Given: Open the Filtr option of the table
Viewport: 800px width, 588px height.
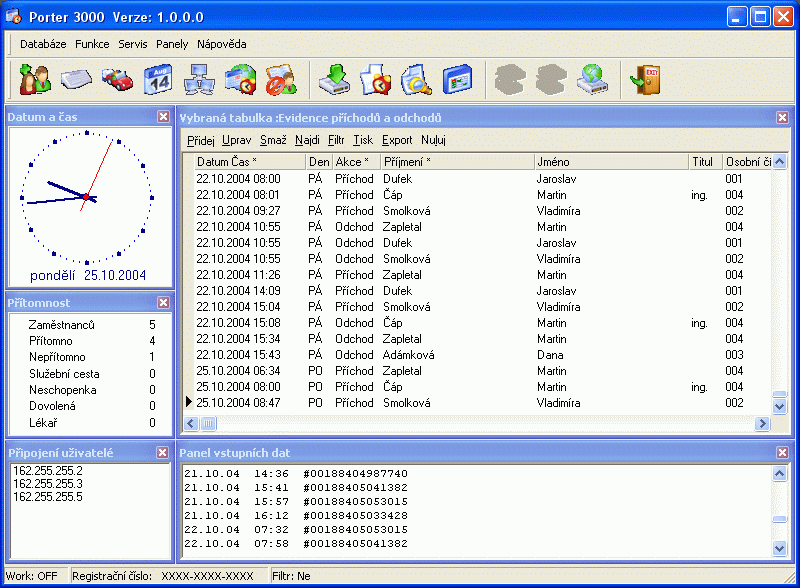Looking at the screenshot, I should click(336, 140).
